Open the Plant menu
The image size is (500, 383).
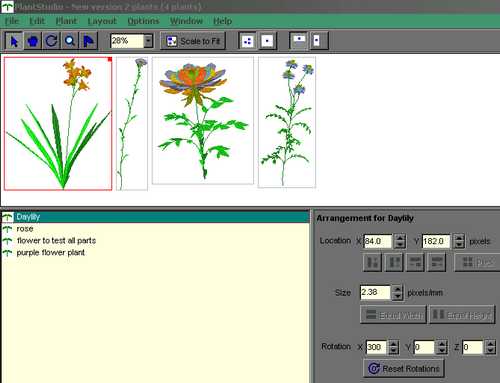pos(66,21)
